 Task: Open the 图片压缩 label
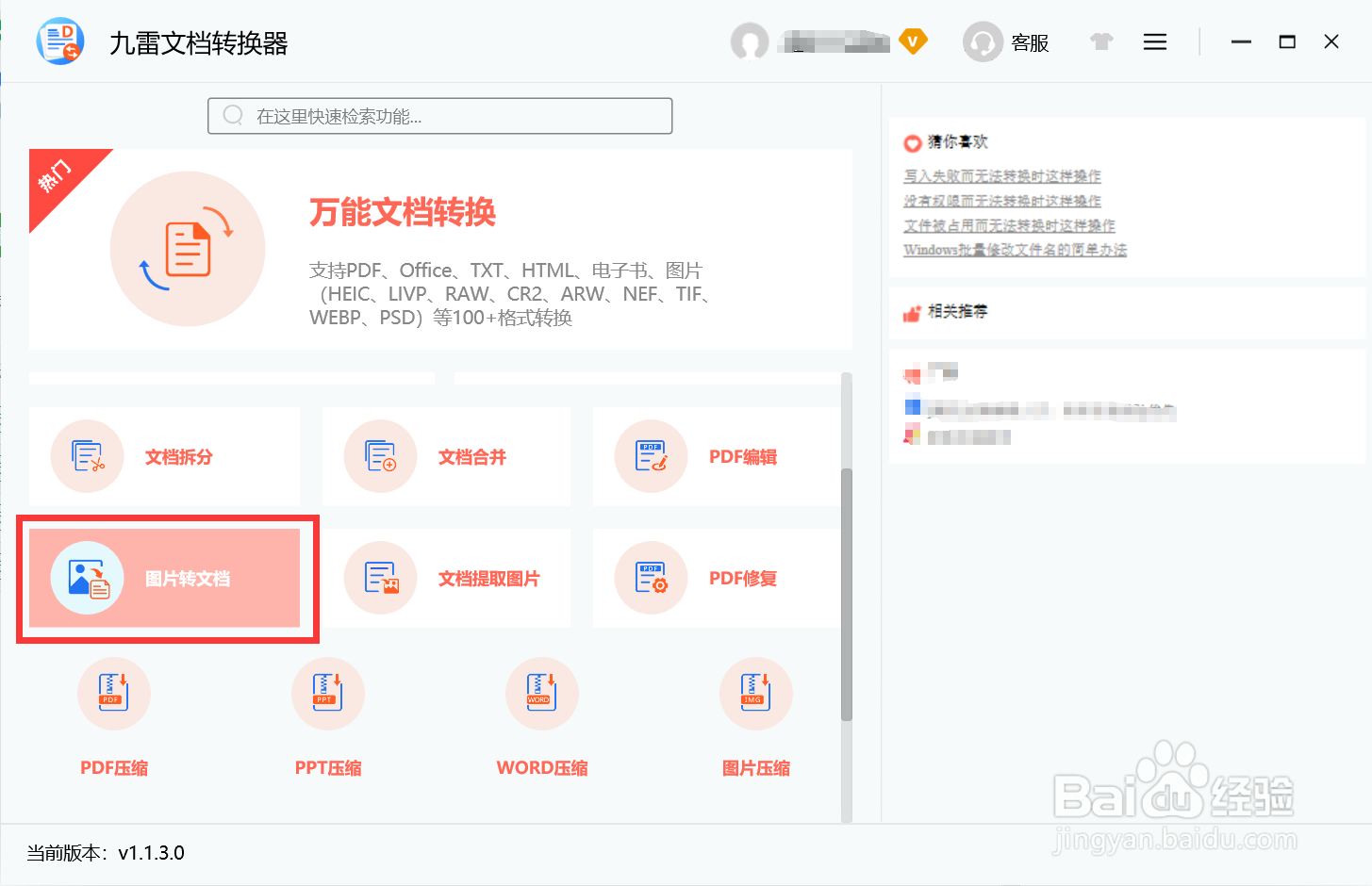(756, 768)
